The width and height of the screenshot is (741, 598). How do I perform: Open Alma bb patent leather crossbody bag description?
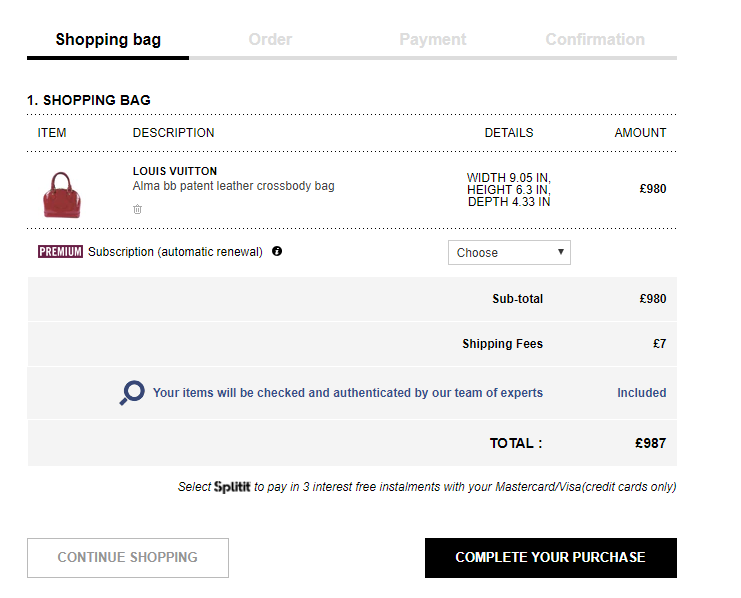point(233,186)
